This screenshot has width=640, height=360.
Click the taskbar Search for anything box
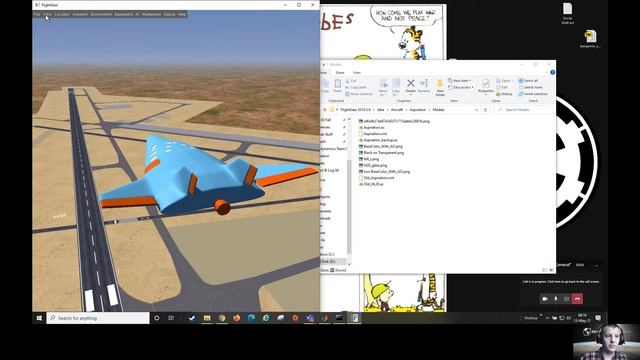(98, 318)
